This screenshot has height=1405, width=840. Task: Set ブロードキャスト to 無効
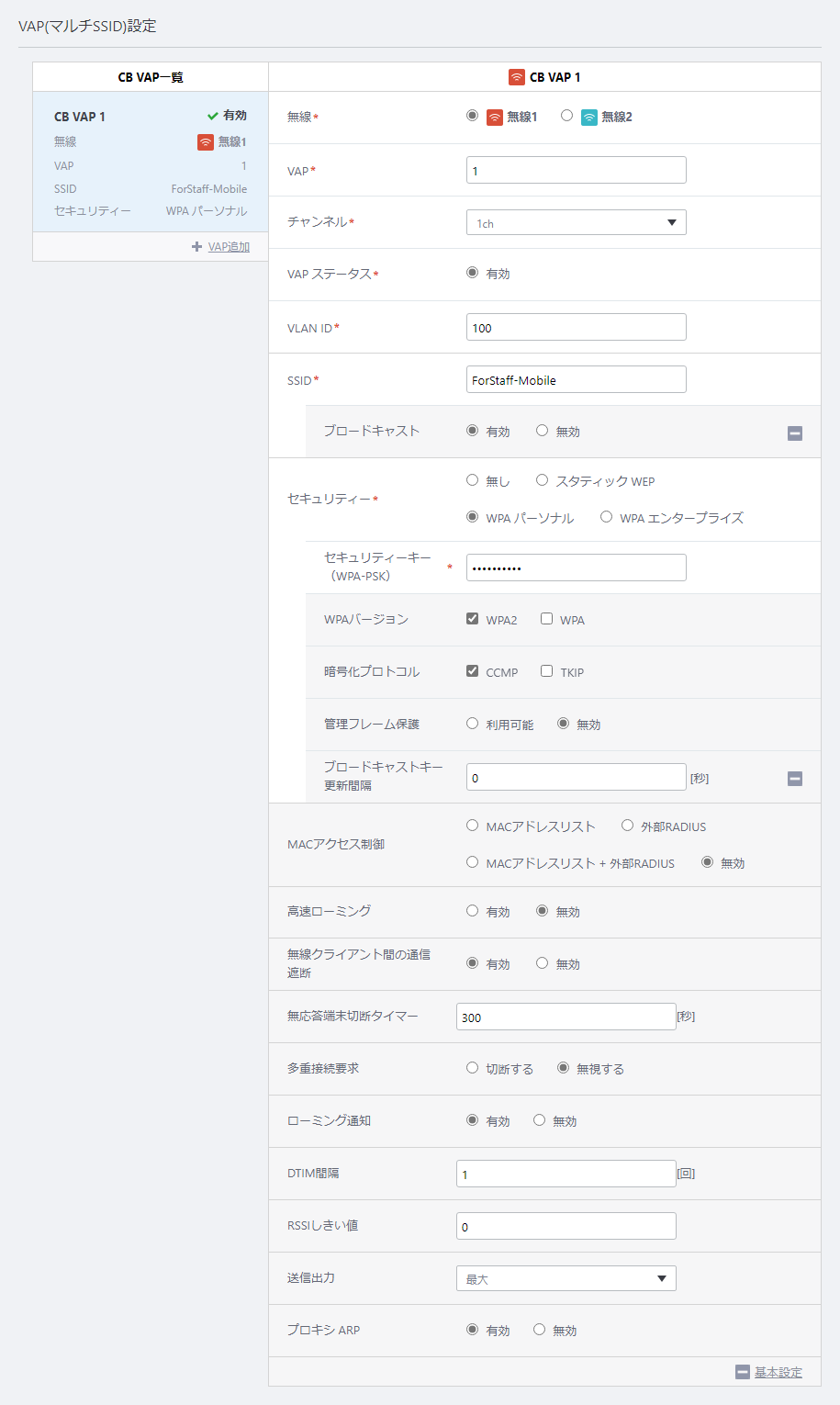click(x=542, y=430)
